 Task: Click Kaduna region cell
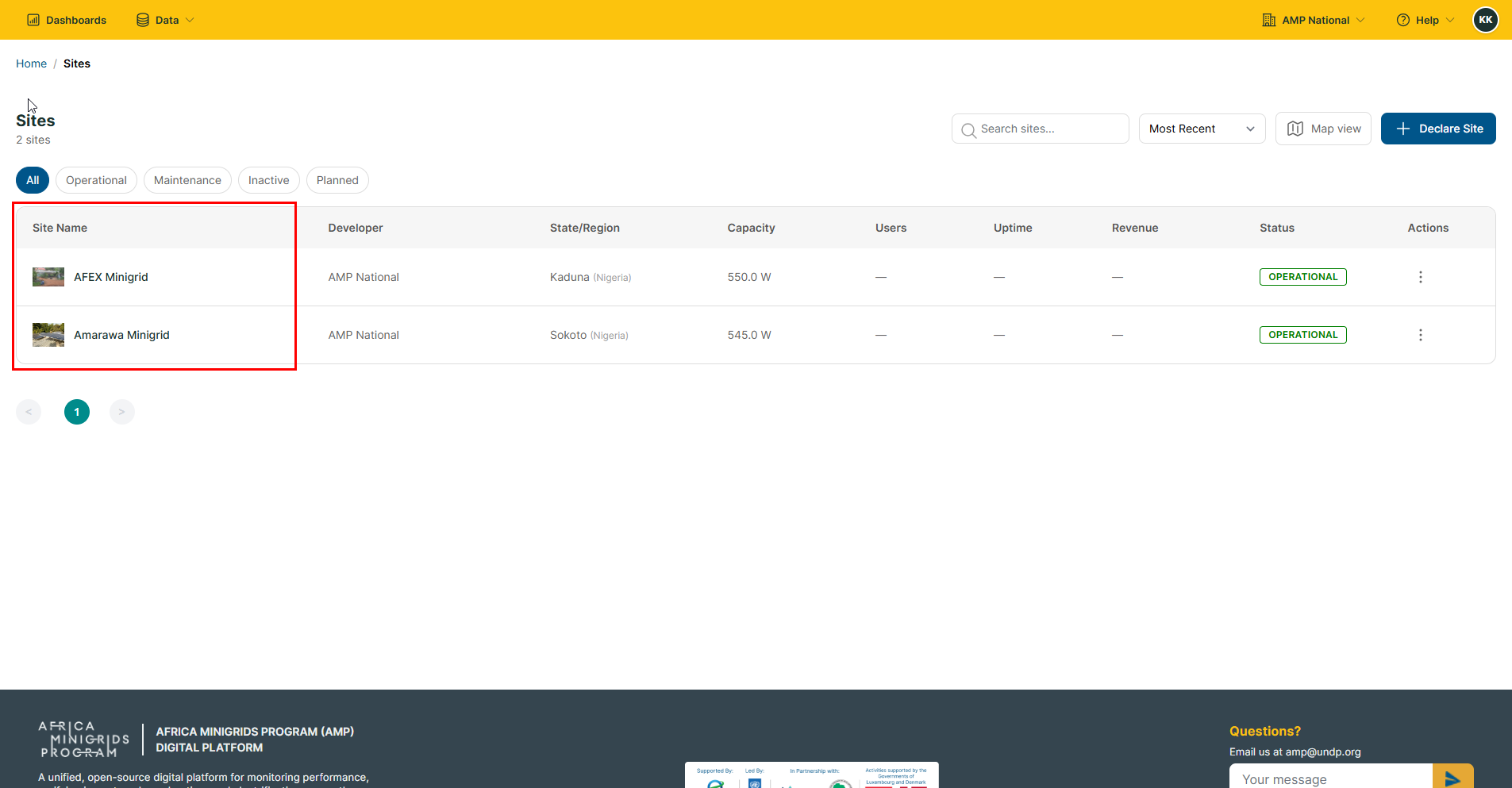591,277
